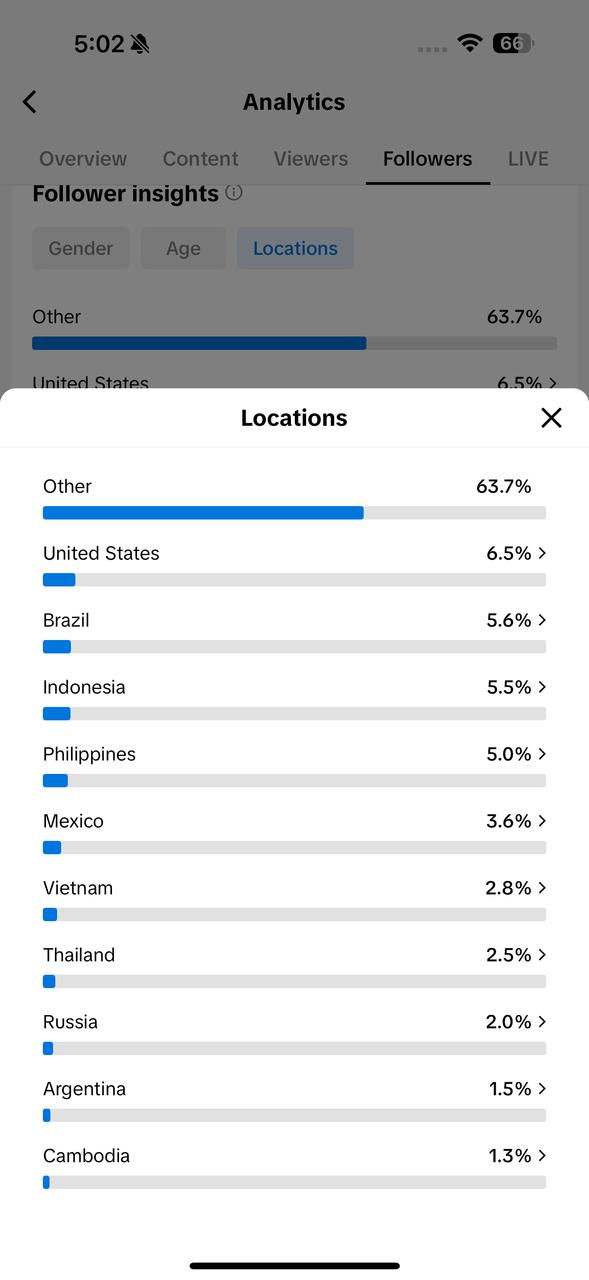
Task: Expand the Brazil location chevron
Action: 542,620
